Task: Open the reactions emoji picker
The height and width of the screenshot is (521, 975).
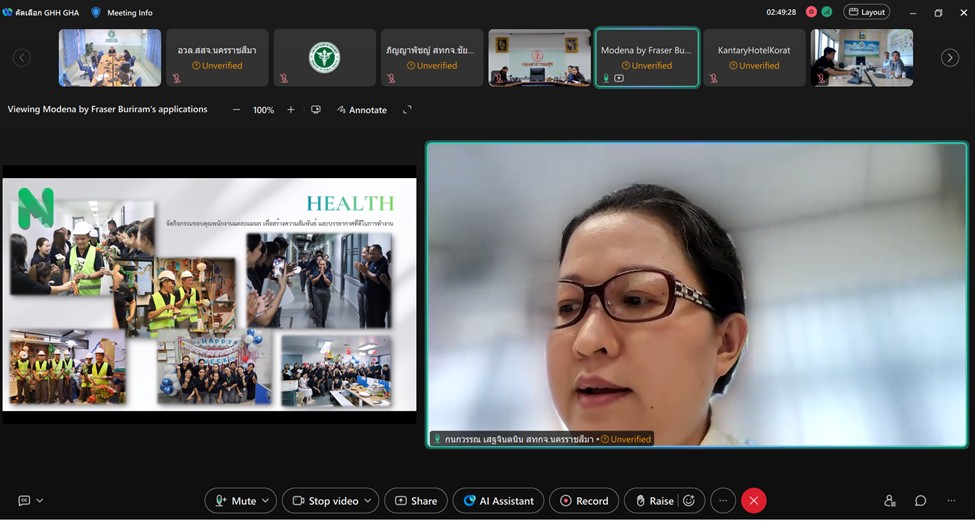Action: 689,501
